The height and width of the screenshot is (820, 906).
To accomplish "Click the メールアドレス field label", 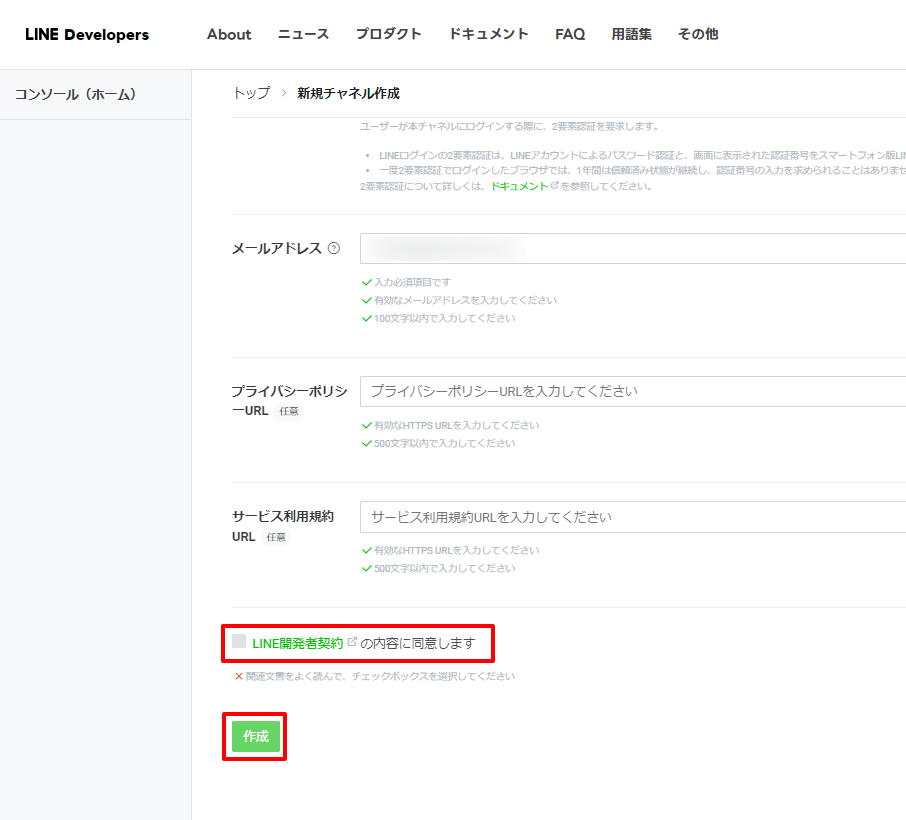I will (x=276, y=248).
